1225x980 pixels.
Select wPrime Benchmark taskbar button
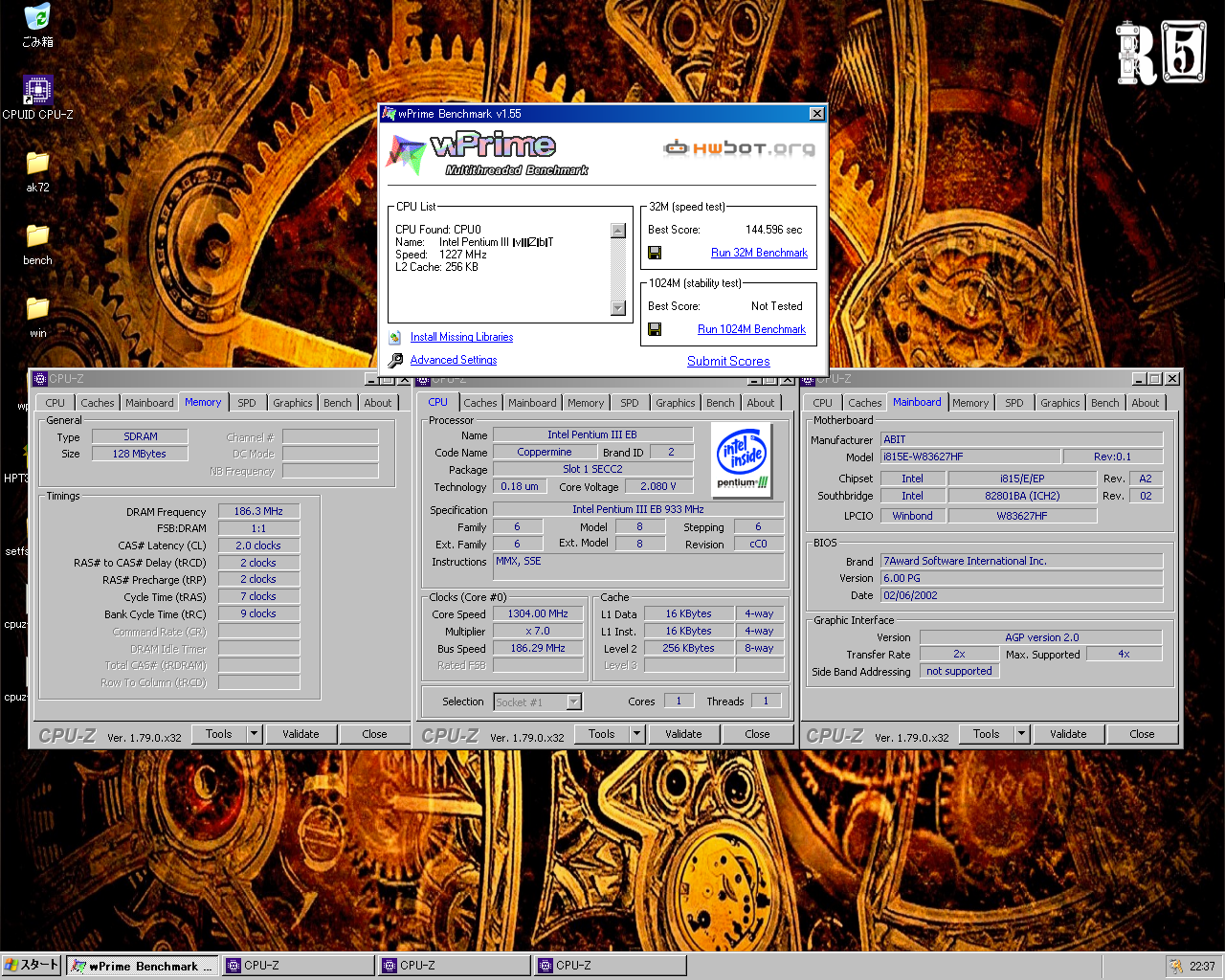click(143, 966)
